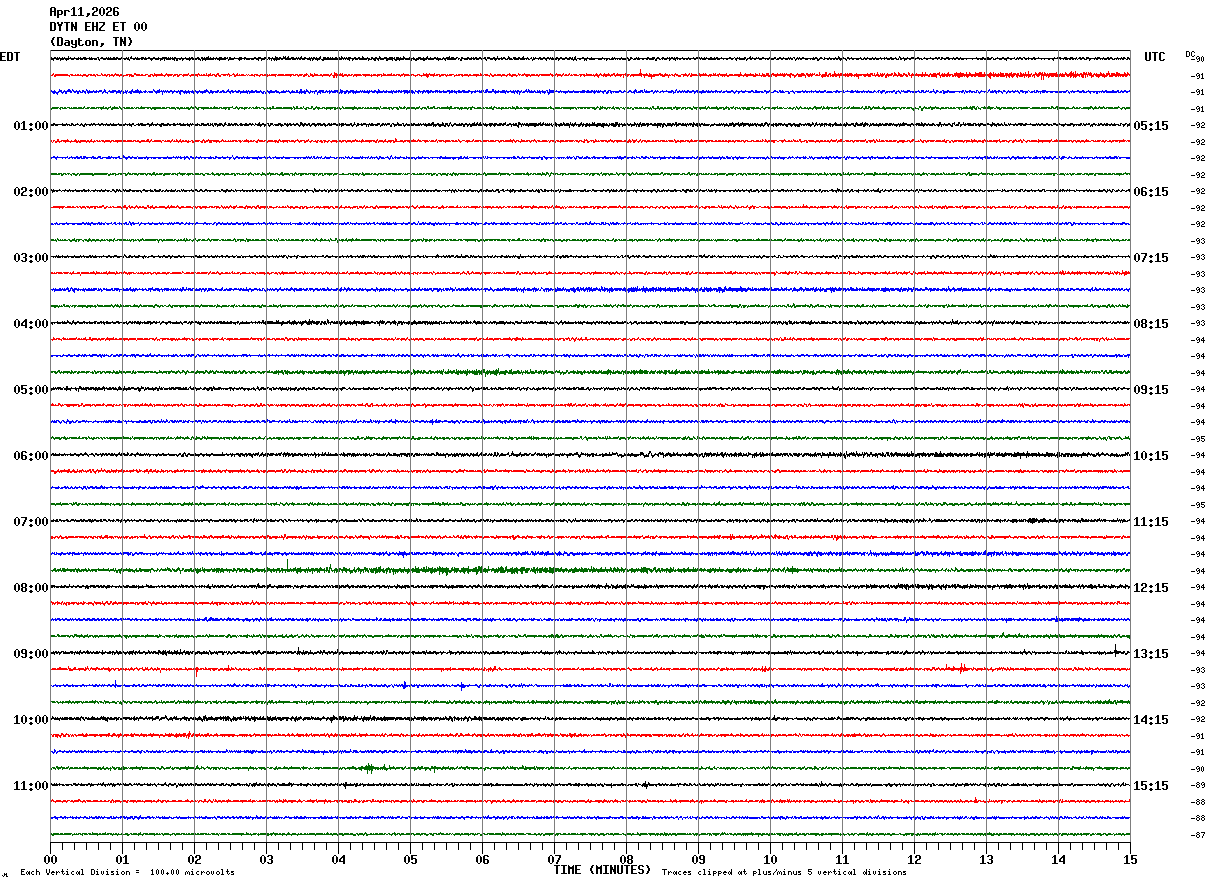Image resolution: width=1210 pixels, height=886 pixels.
Task: Select the 09:00 EDT time label
Action: [x=31, y=654]
